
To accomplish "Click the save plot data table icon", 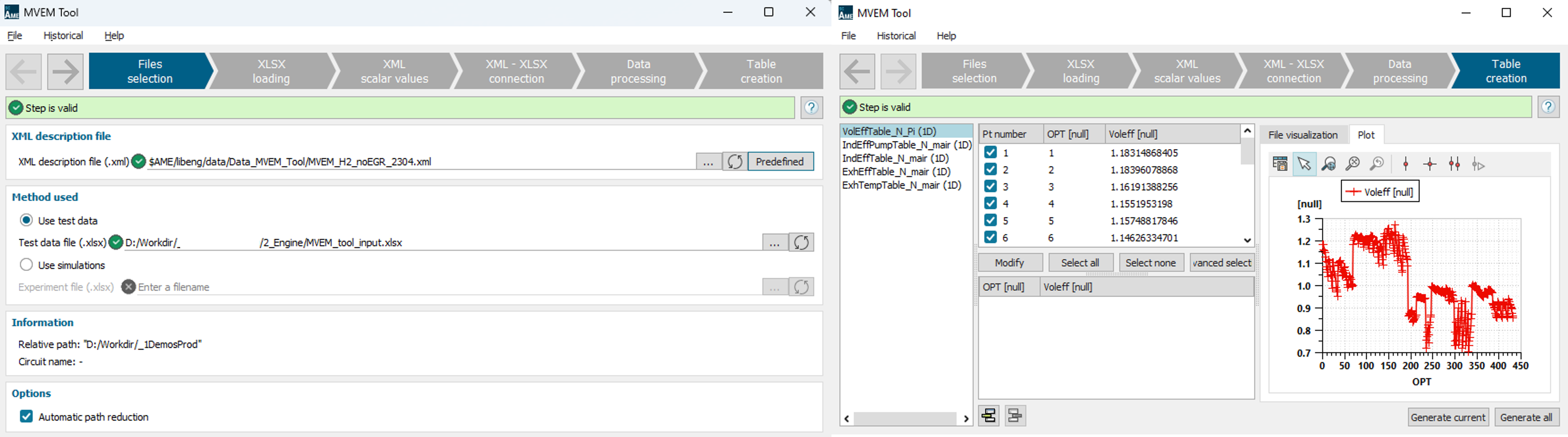I will (1279, 164).
